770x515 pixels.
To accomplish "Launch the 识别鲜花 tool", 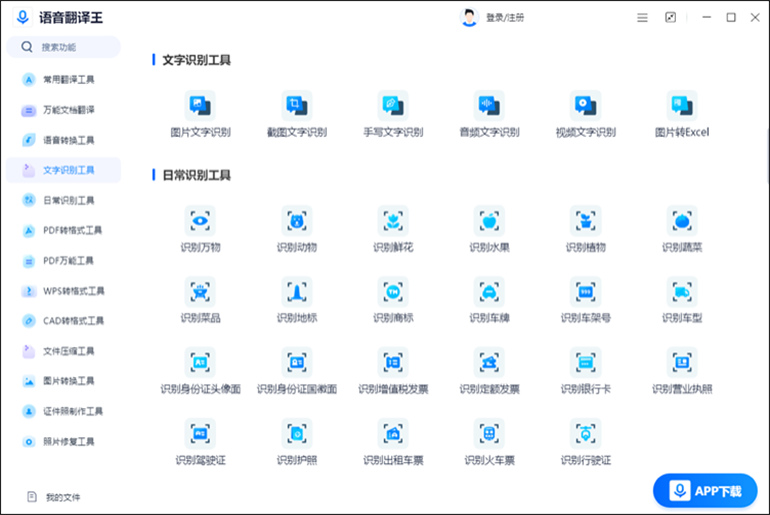I will click(393, 229).
